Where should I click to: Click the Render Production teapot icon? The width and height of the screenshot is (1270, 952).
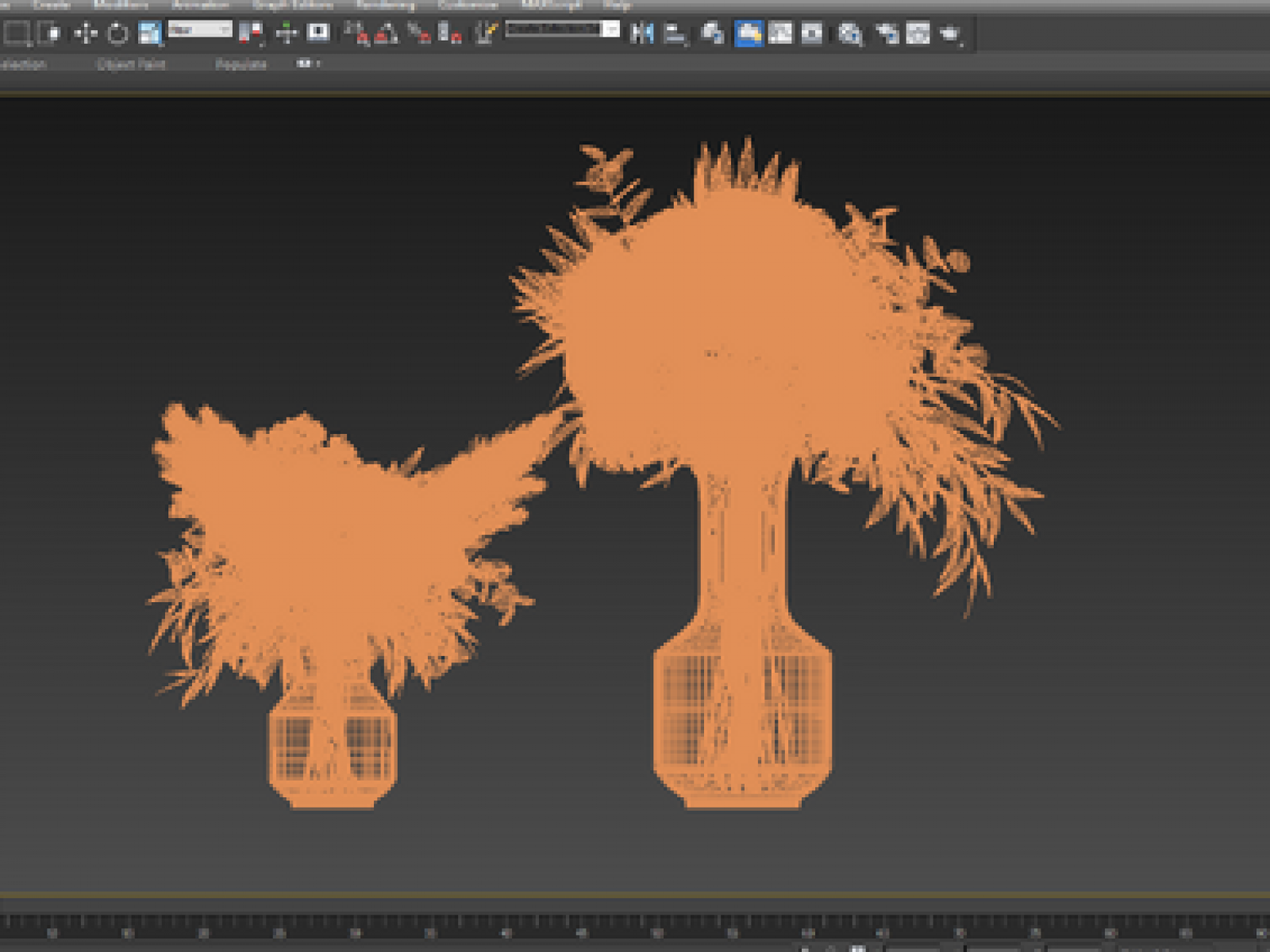(x=950, y=33)
